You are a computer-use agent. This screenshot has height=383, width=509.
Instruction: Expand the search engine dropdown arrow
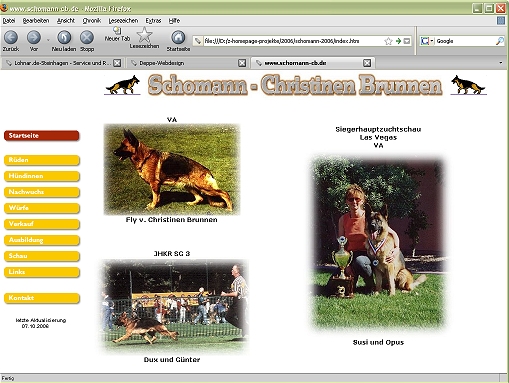(432, 41)
